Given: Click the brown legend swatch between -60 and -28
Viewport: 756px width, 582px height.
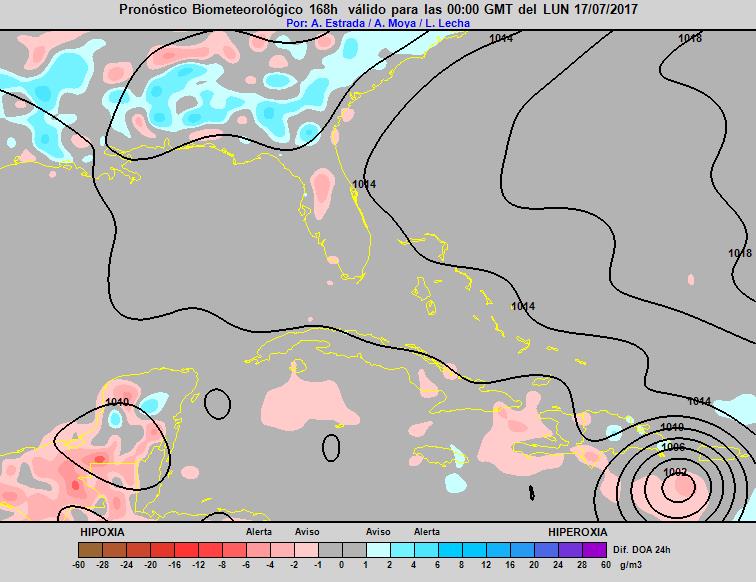Looking at the screenshot, I should pyautogui.click(x=90, y=550).
